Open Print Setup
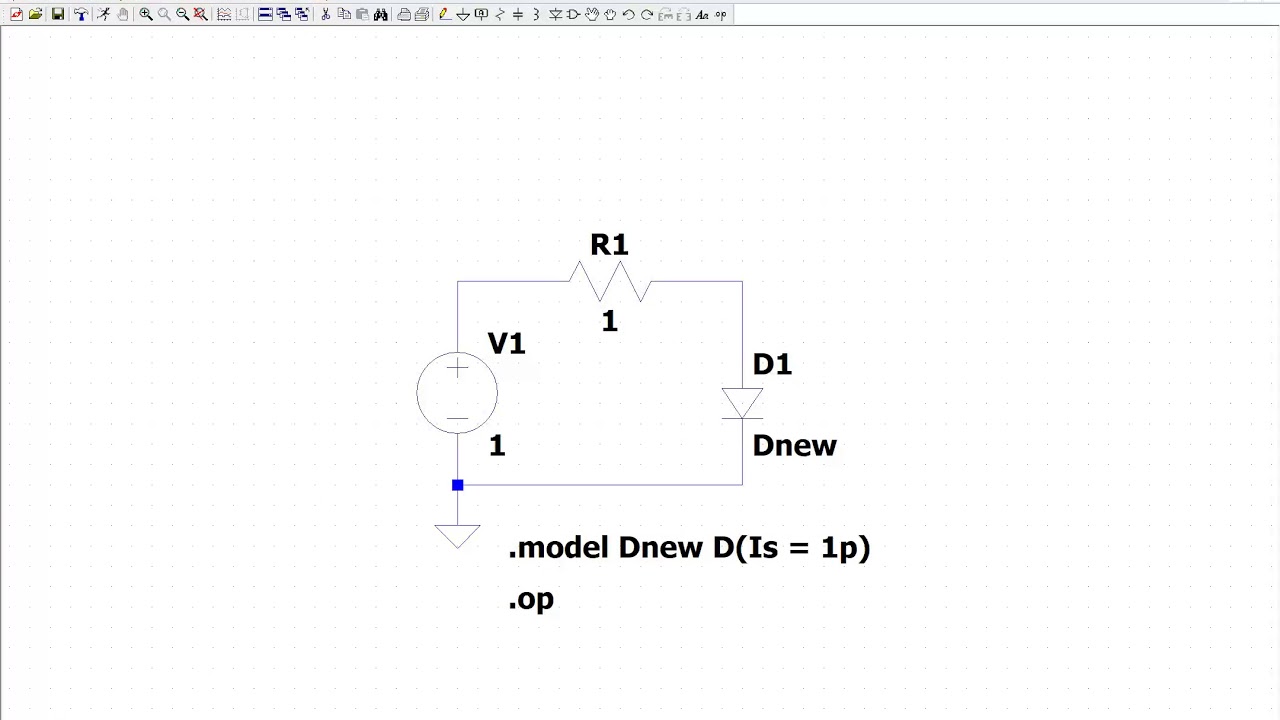Image resolution: width=1280 pixels, height=720 pixels. coord(422,14)
